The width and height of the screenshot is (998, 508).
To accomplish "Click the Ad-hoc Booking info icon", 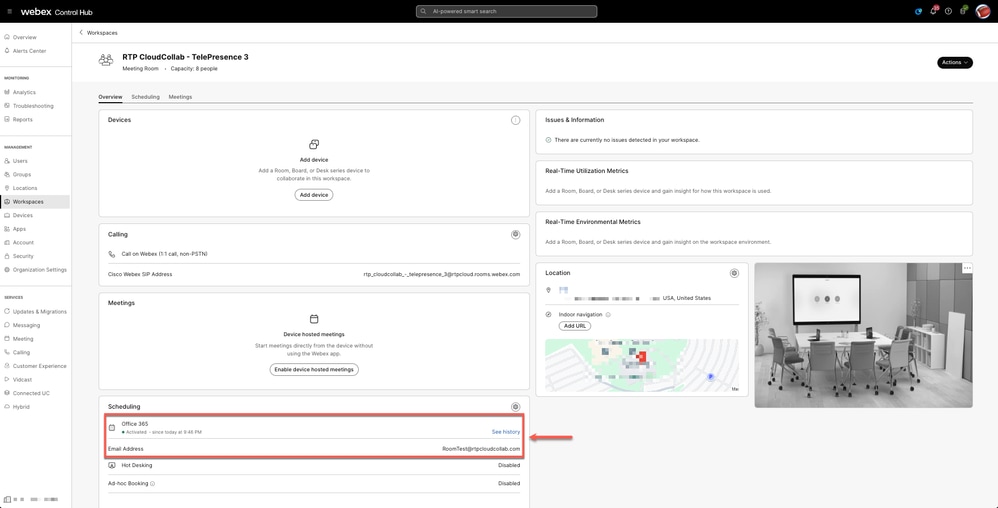I will pos(153,484).
